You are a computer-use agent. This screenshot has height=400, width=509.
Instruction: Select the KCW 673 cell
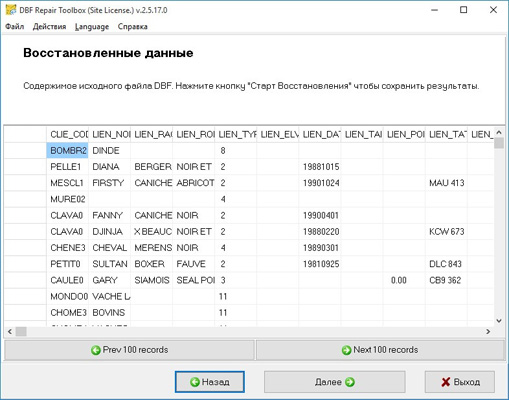[x=446, y=232]
